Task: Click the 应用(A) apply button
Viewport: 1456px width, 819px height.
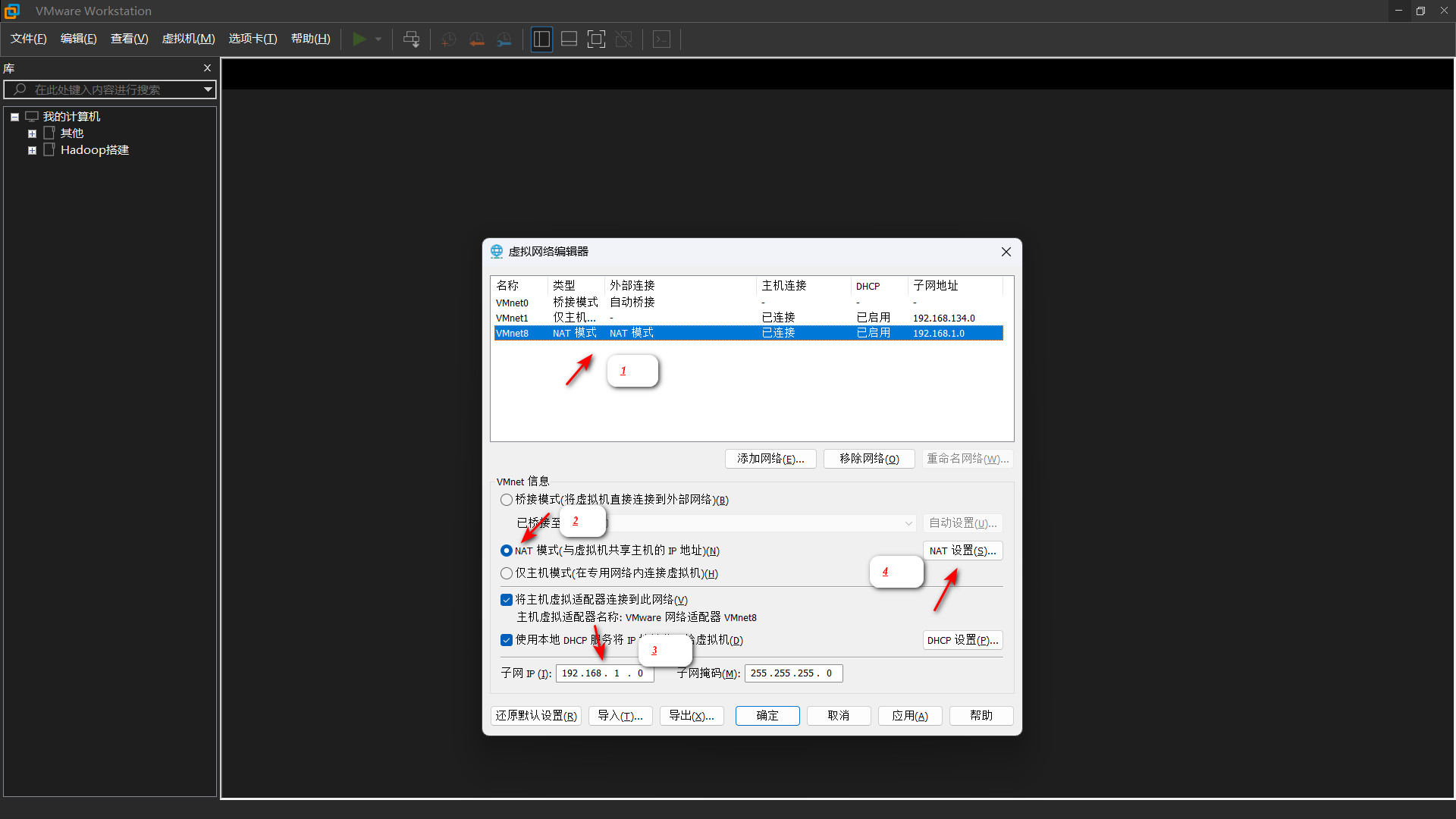Action: coord(909,716)
